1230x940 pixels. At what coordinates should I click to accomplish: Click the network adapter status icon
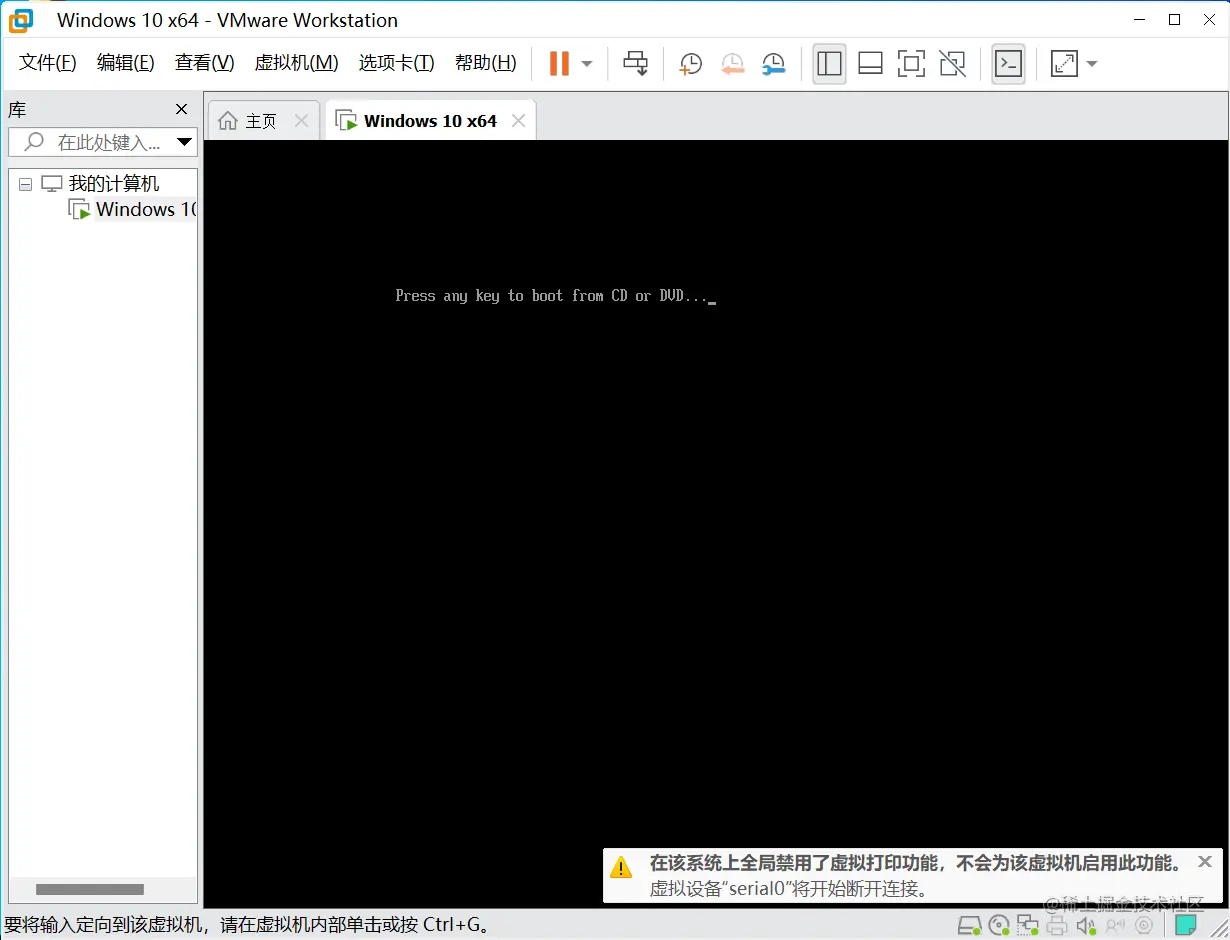tap(1027, 925)
